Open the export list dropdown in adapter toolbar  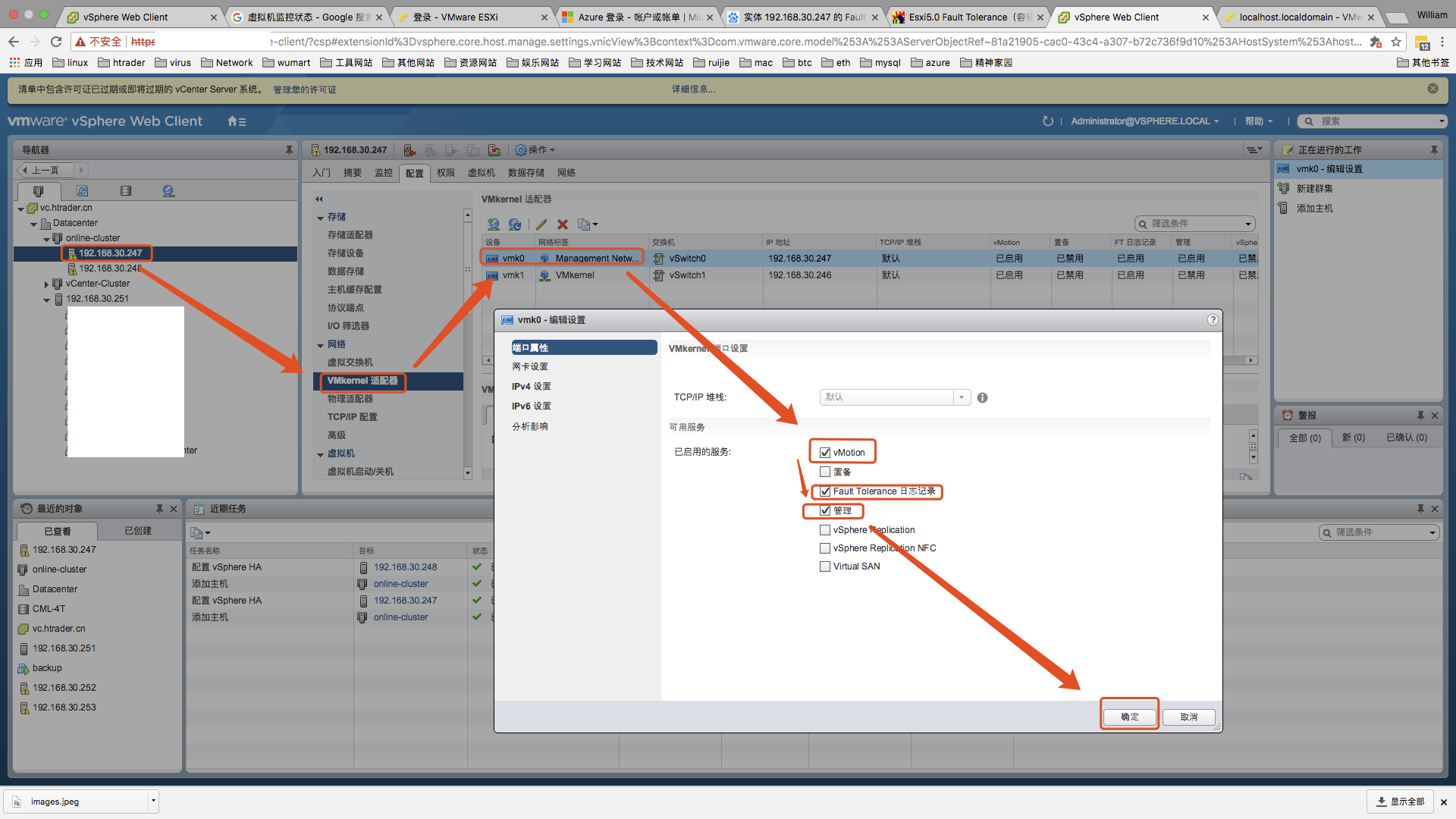588,224
